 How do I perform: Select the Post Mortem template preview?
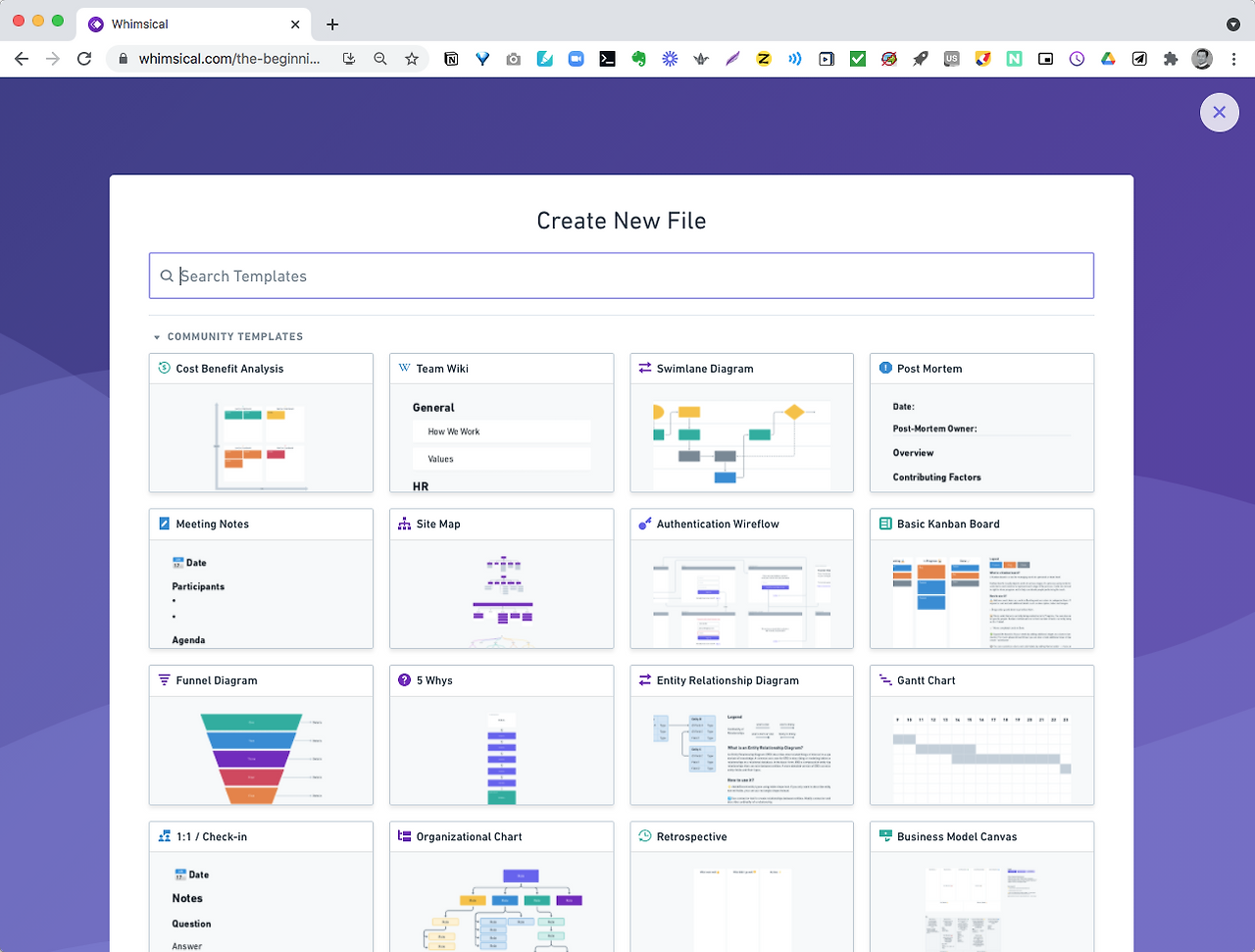tap(981, 437)
